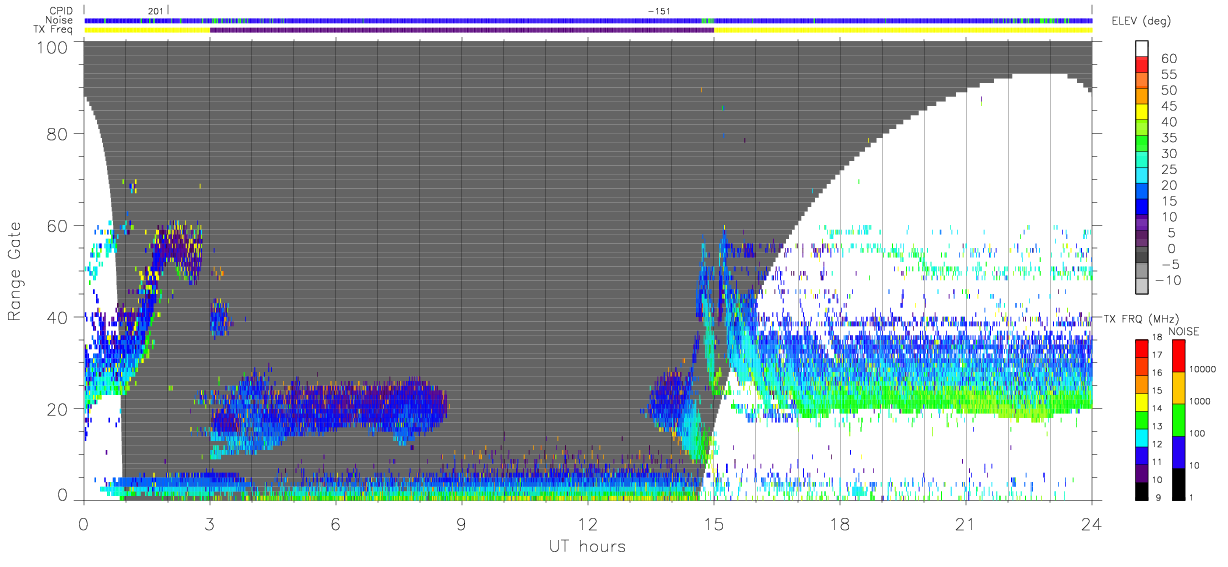1228x567 pixels.
Task: Select the yellow TX Freq bar segment after 15 UT
Action: pos(903,30)
